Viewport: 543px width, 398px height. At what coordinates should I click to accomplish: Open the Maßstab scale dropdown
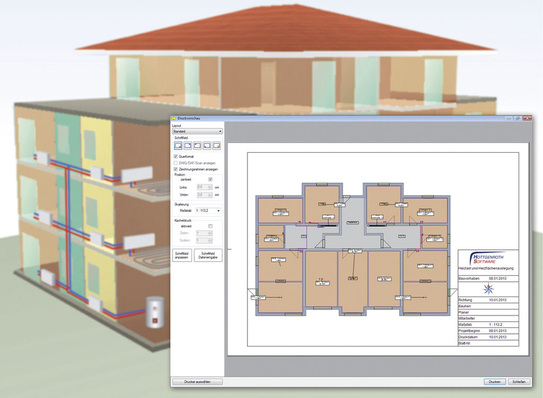coord(208,211)
